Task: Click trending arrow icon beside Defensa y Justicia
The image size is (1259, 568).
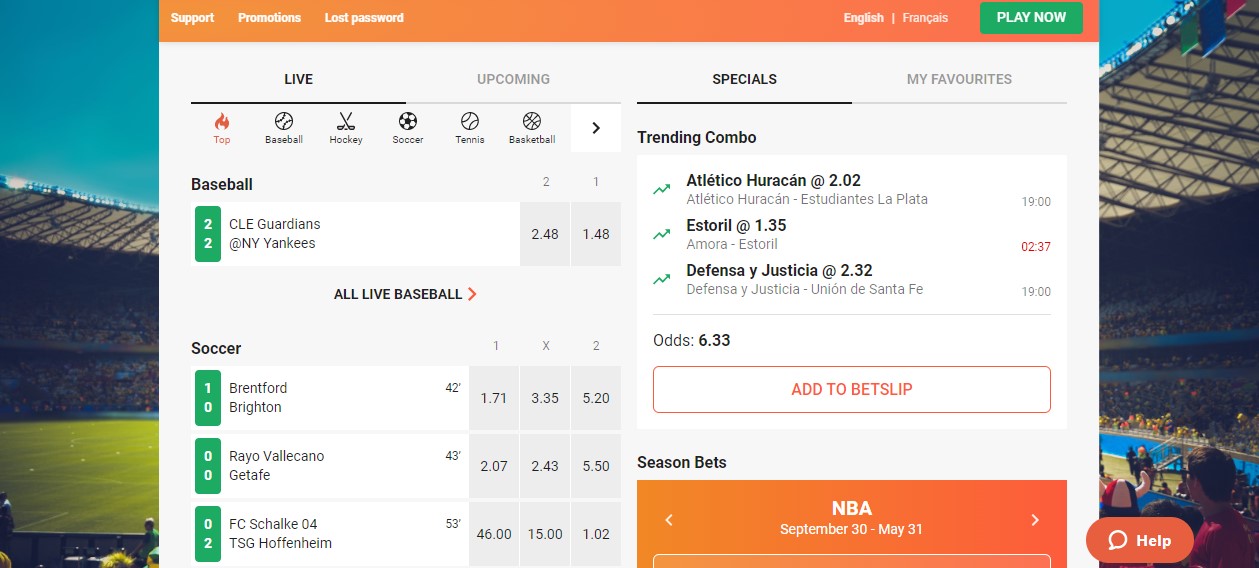Action: (661, 279)
